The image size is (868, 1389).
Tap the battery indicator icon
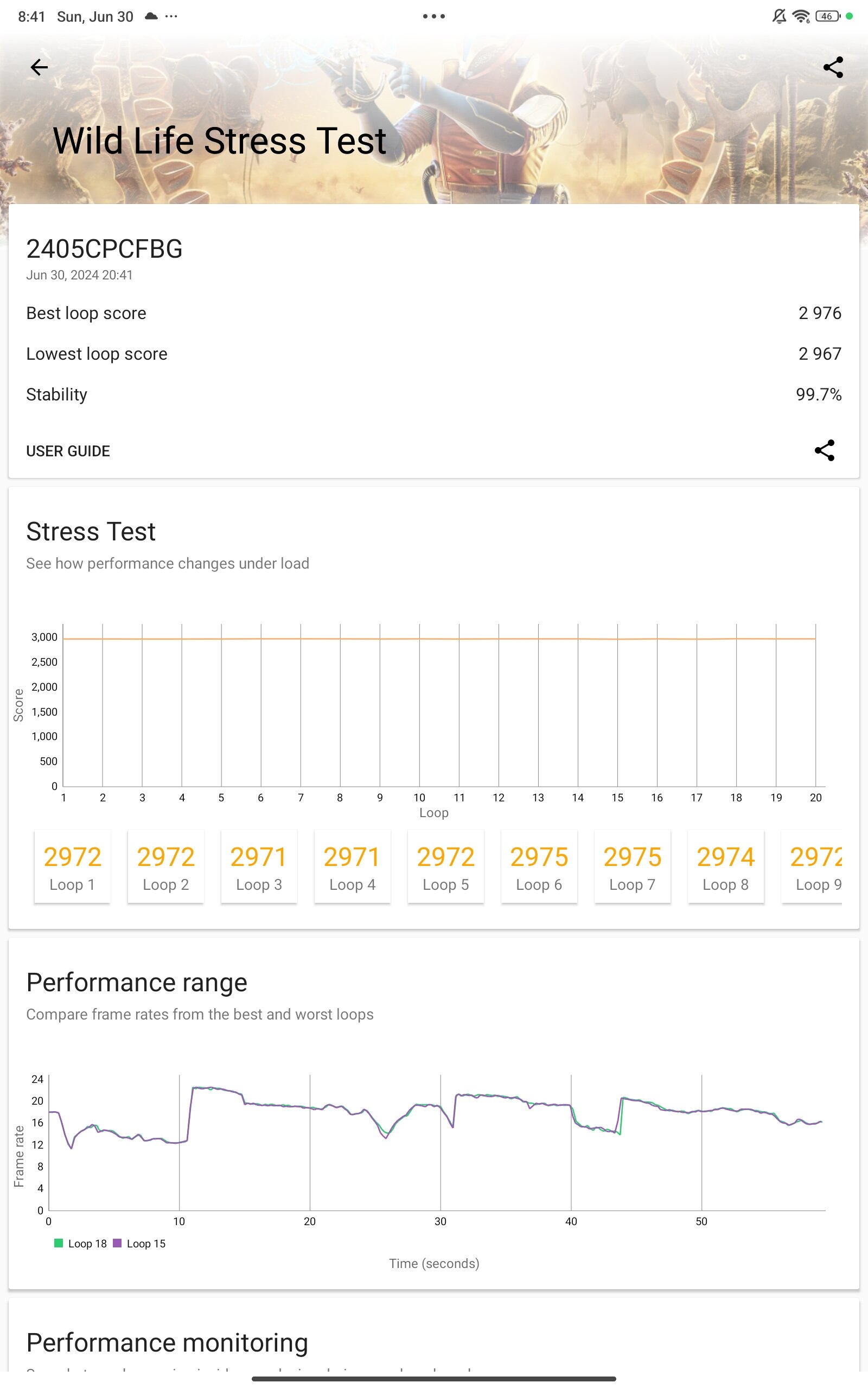[827, 16]
